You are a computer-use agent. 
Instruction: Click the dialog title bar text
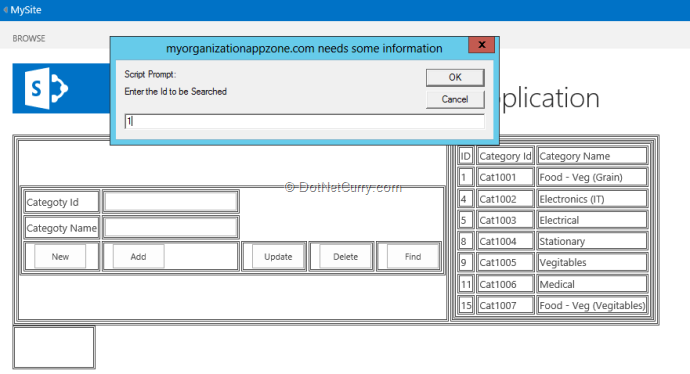(x=304, y=48)
